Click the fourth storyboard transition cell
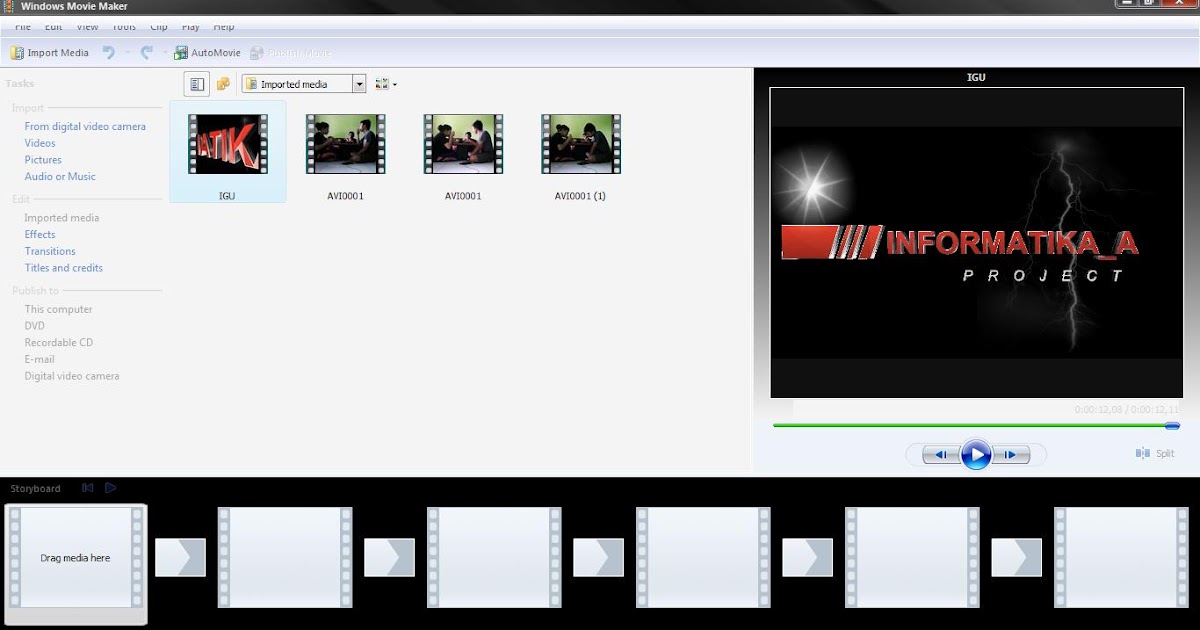Image resolution: width=1200 pixels, height=630 pixels. click(x=807, y=557)
